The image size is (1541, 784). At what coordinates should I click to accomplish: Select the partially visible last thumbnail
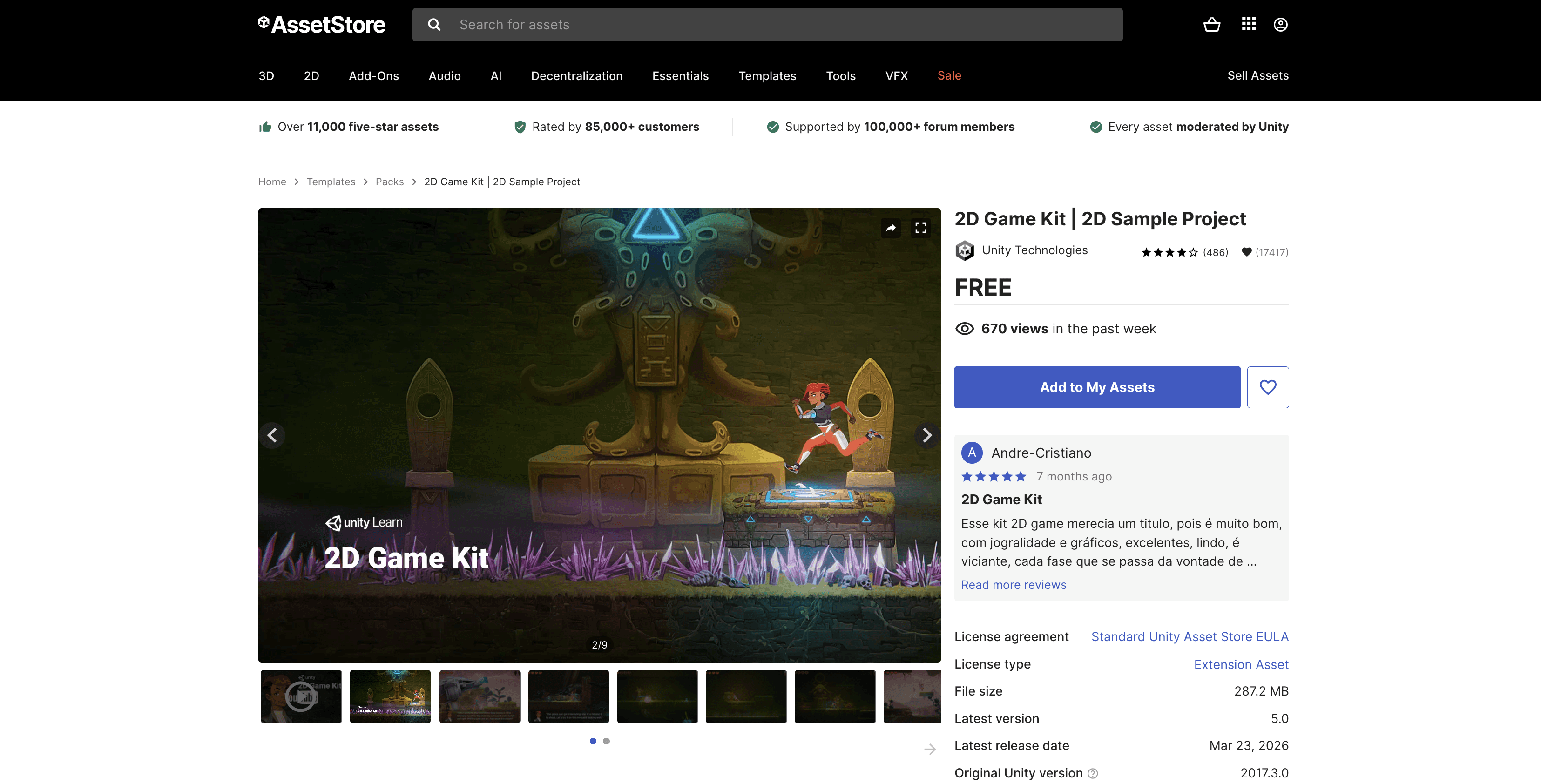point(912,696)
